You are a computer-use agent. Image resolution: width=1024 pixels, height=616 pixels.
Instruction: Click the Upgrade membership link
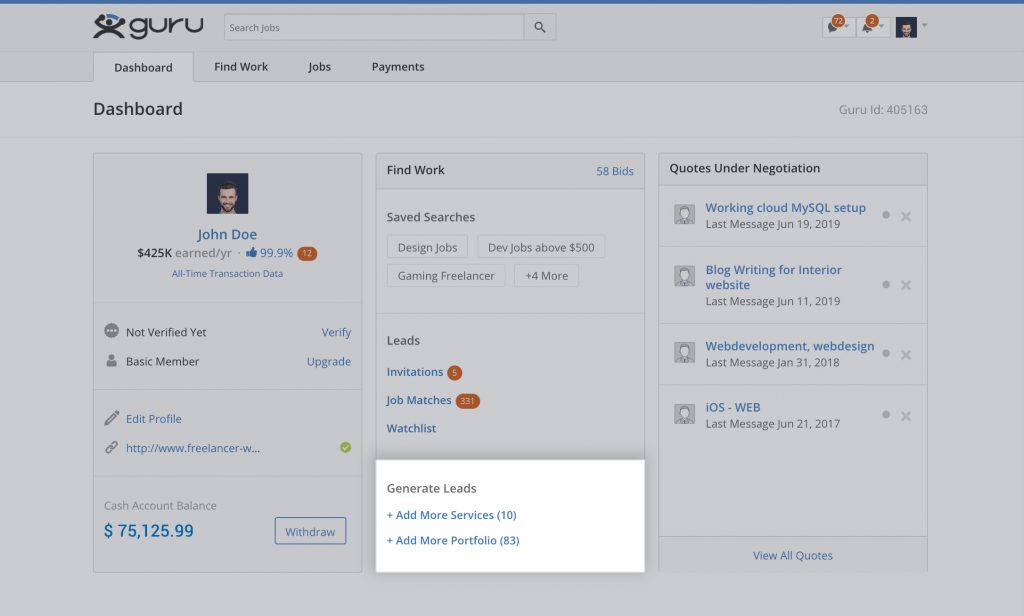coord(328,361)
